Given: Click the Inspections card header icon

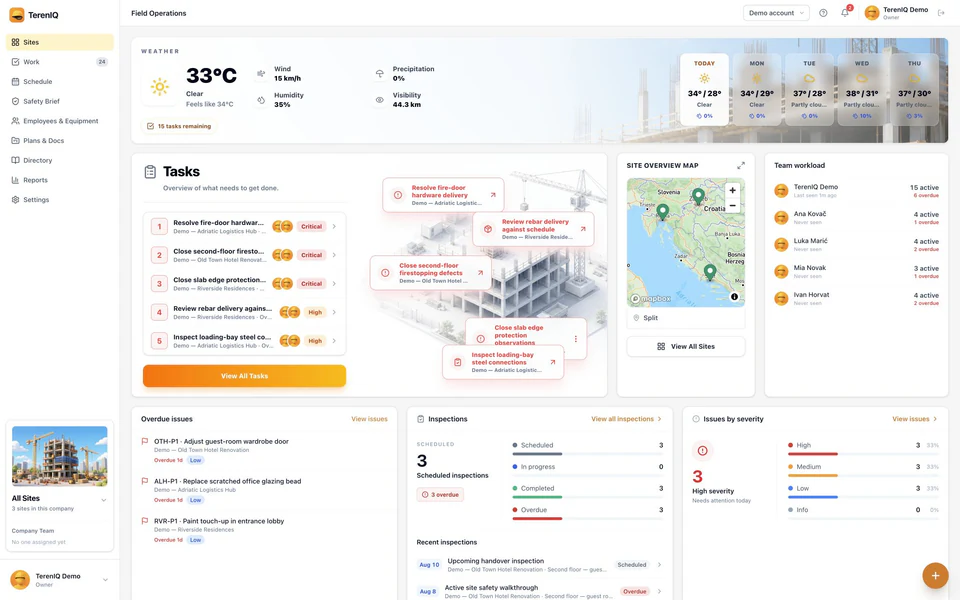Looking at the screenshot, I should [421, 419].
